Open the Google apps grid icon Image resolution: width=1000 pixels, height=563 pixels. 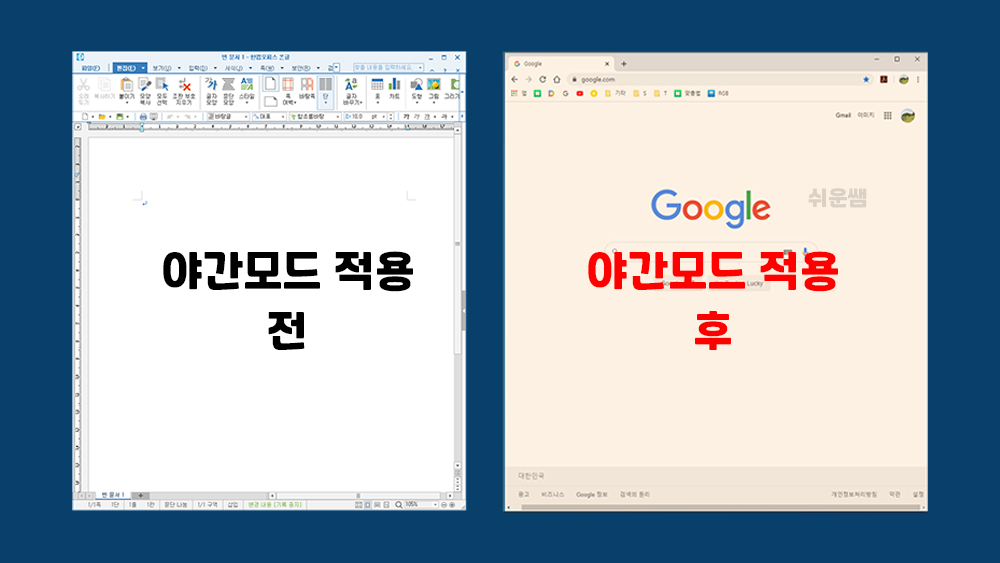pyautogui.click(x=888, y=115)
